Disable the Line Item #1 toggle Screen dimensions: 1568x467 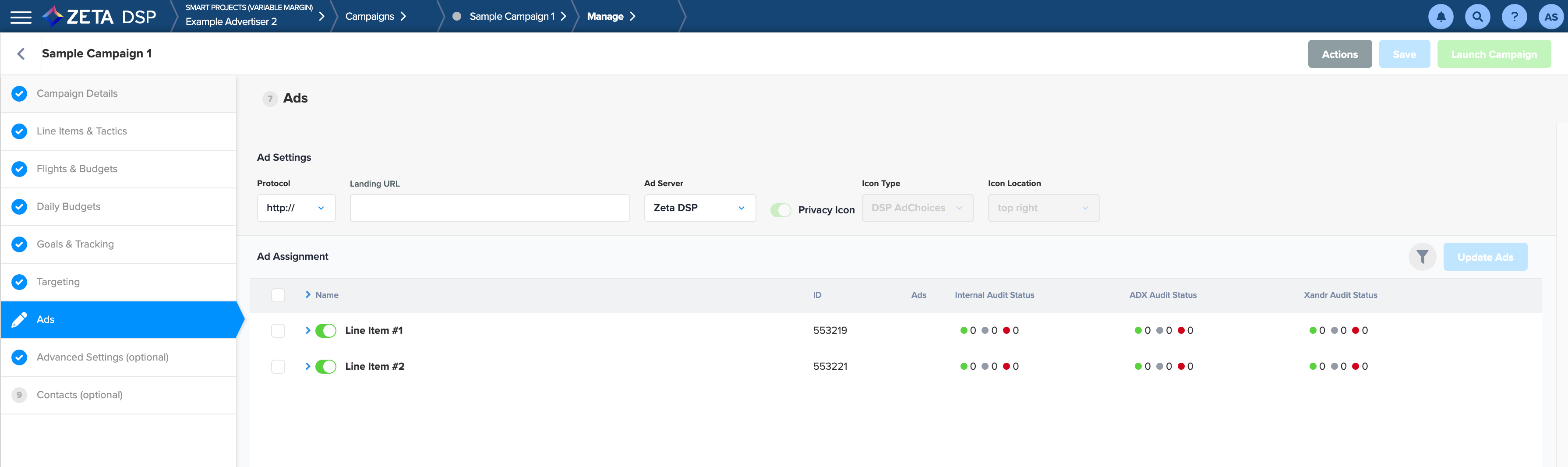[326, 331]
